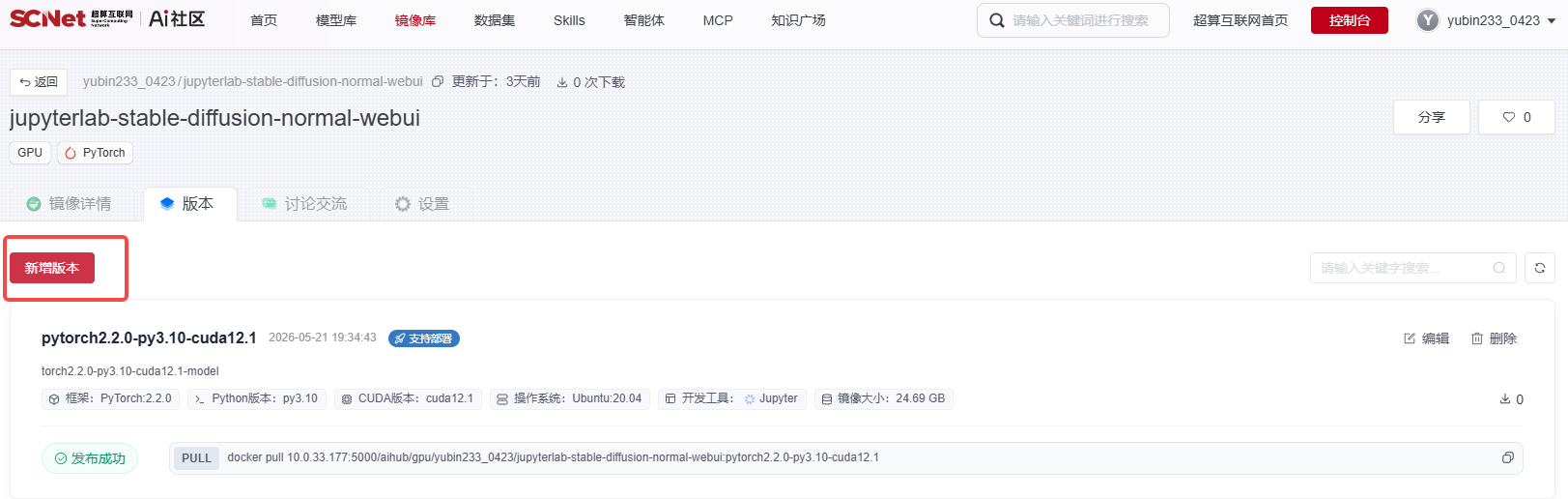Expand the yubin233_0423 account dropdown

(x=1552, y=20)
